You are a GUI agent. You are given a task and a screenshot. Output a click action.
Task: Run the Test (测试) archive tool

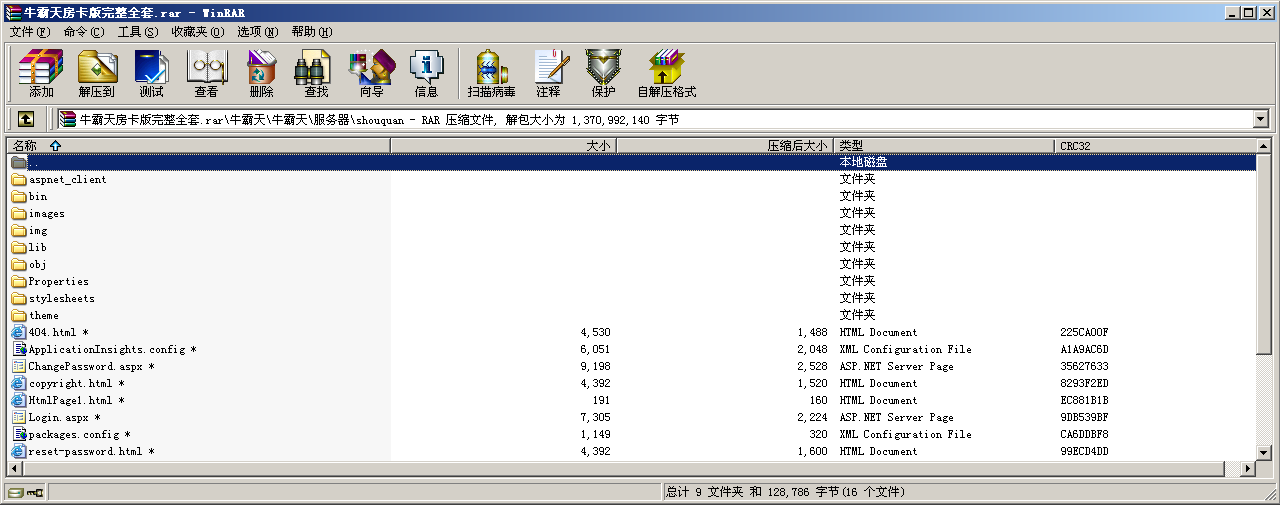pos(151,73)
